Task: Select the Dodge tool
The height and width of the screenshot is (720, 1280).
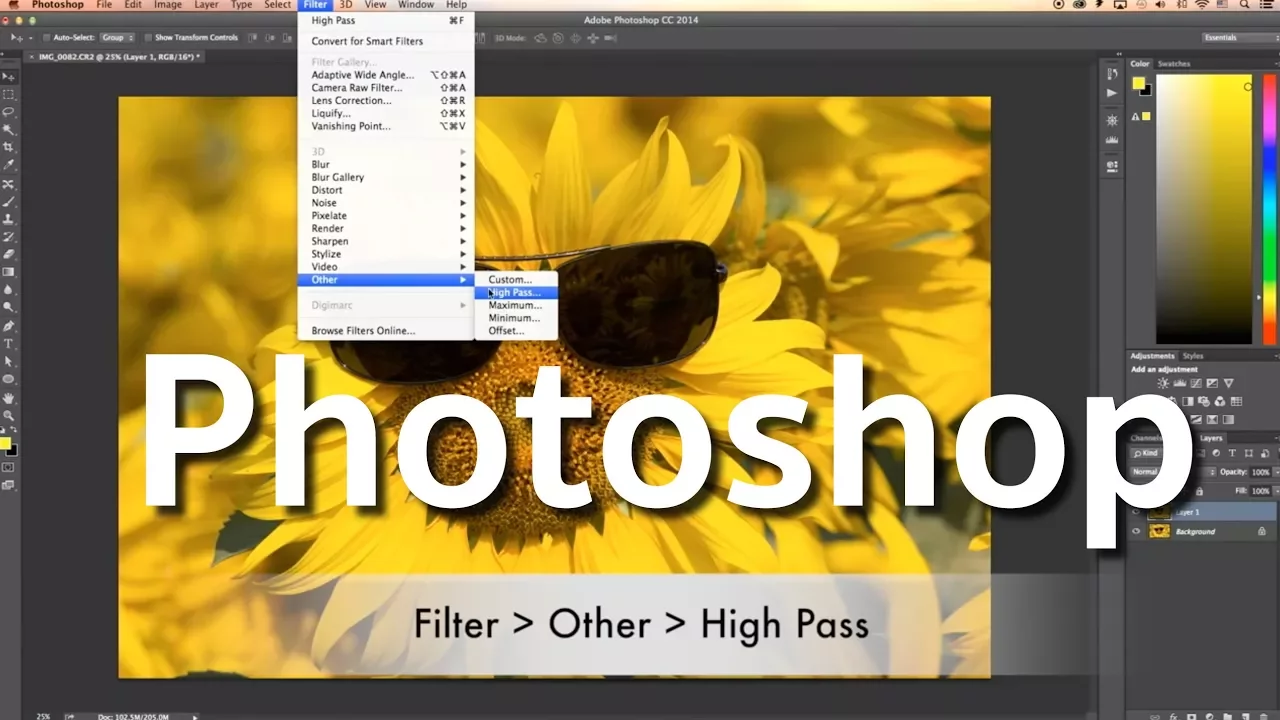Action: [x=9, y=308]
